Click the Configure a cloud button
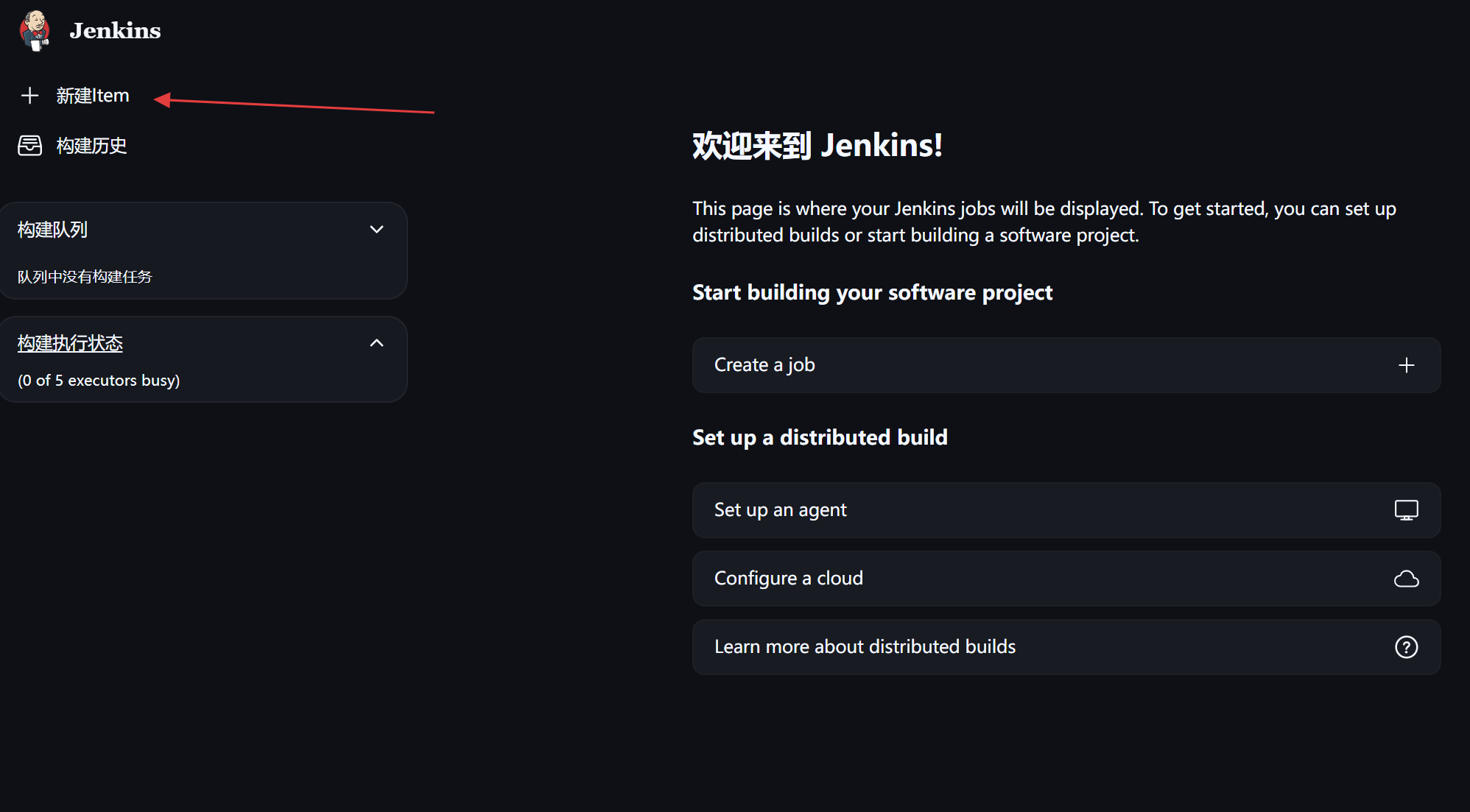 [x=789, y=579]
